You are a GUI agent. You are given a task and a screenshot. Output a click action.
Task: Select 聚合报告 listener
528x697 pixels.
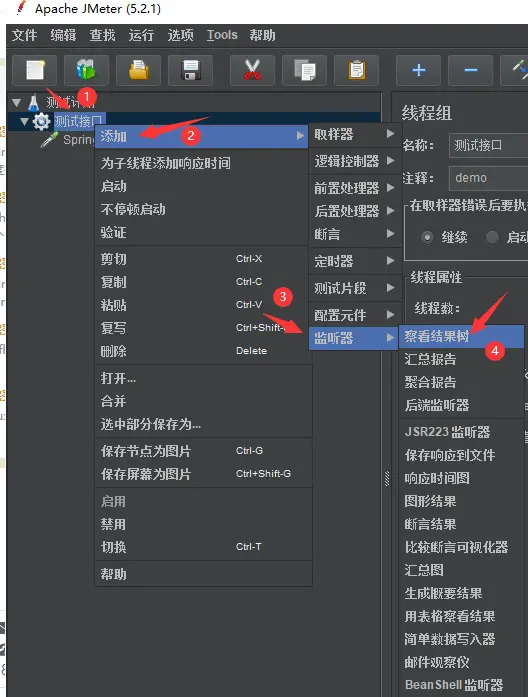[461, 382]
